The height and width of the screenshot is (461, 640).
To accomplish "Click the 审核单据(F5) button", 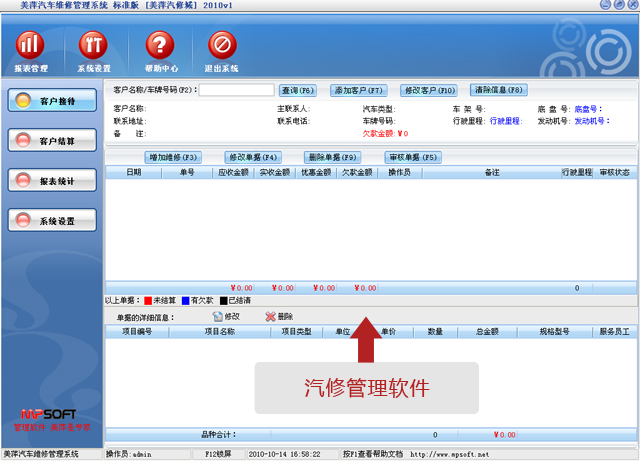I will (x=412, y=157).
